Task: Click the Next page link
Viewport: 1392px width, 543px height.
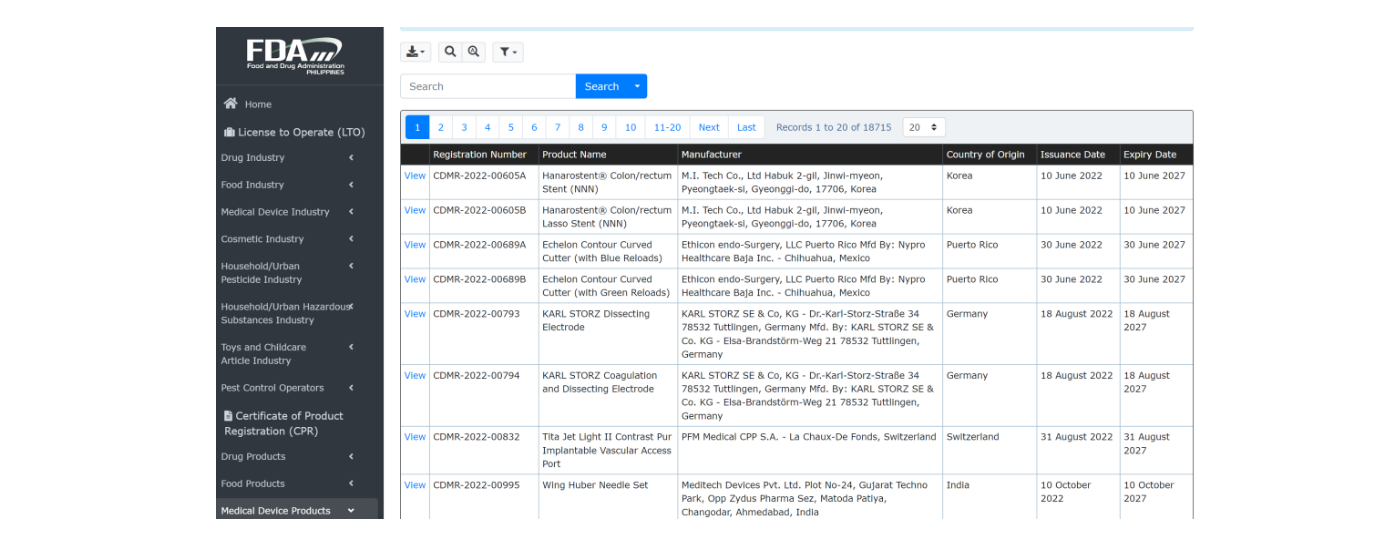Action: [709, 127]
